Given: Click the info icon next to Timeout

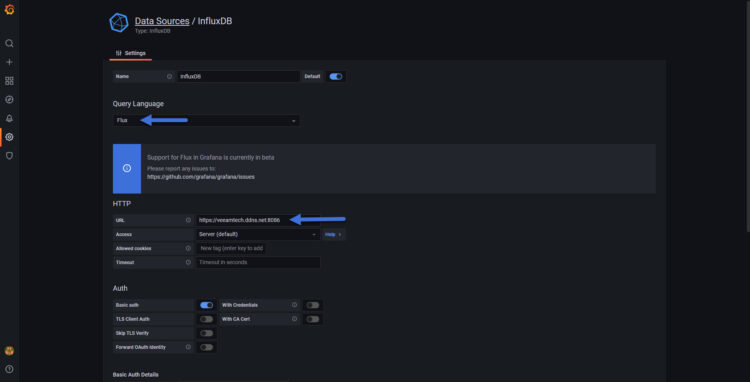Looking at the screenshot, I should click(188, 262).
